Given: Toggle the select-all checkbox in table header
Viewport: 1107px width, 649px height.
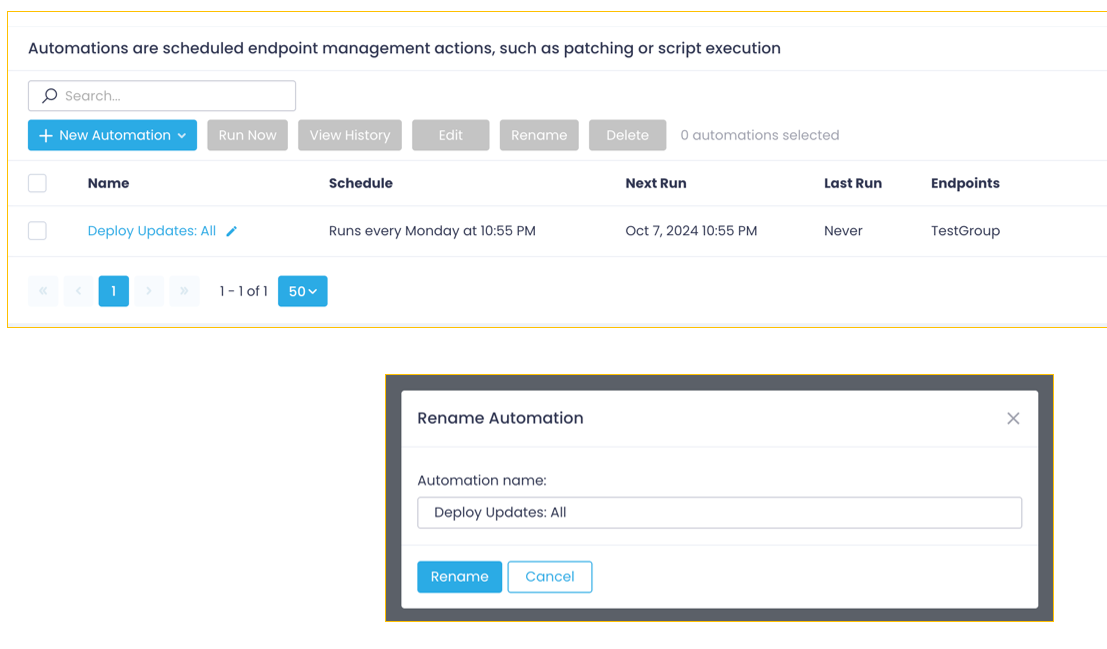Looking at the screenshot, I should [x=37, y=183].
